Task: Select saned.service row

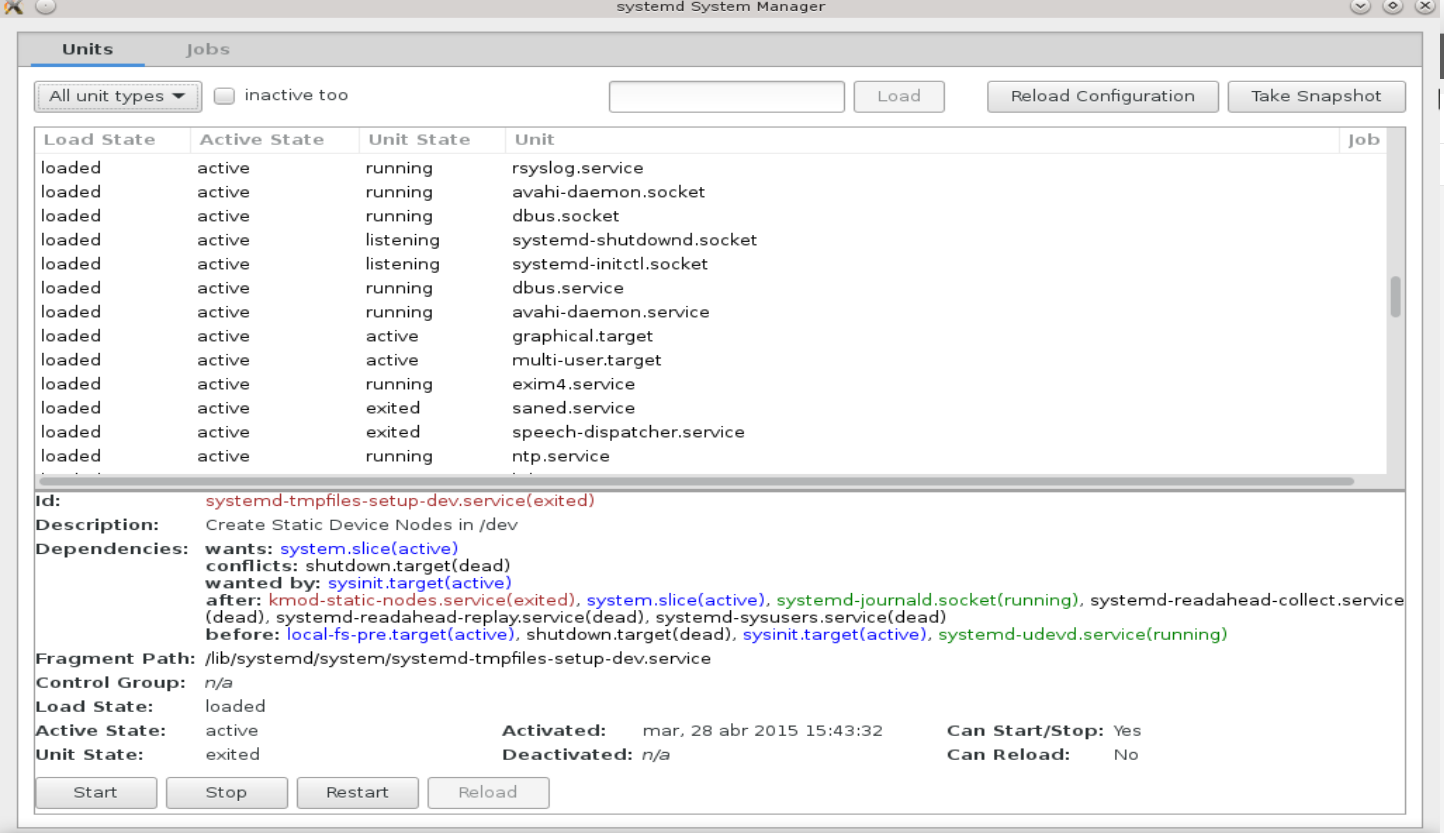Action: tap(711, 408)
